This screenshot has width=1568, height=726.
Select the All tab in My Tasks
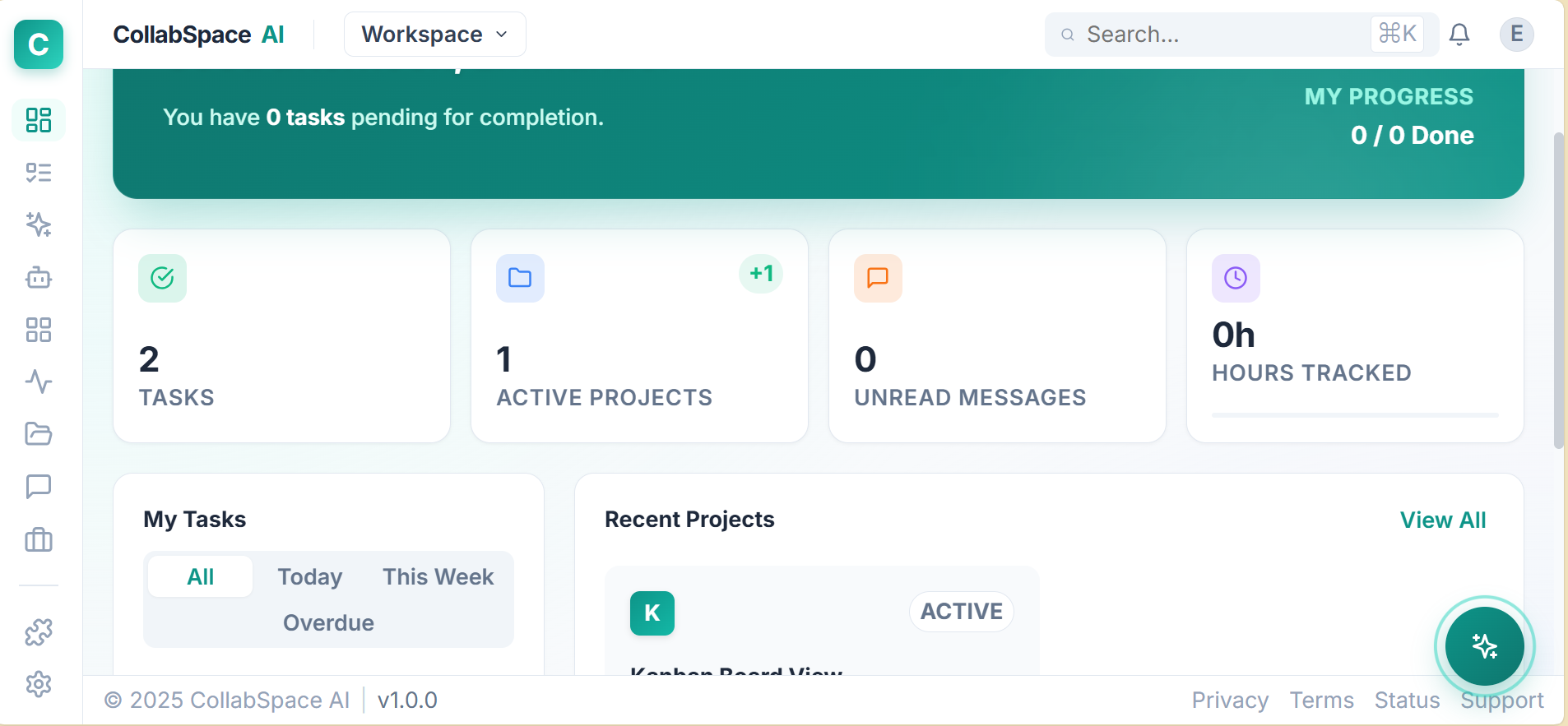201,576
